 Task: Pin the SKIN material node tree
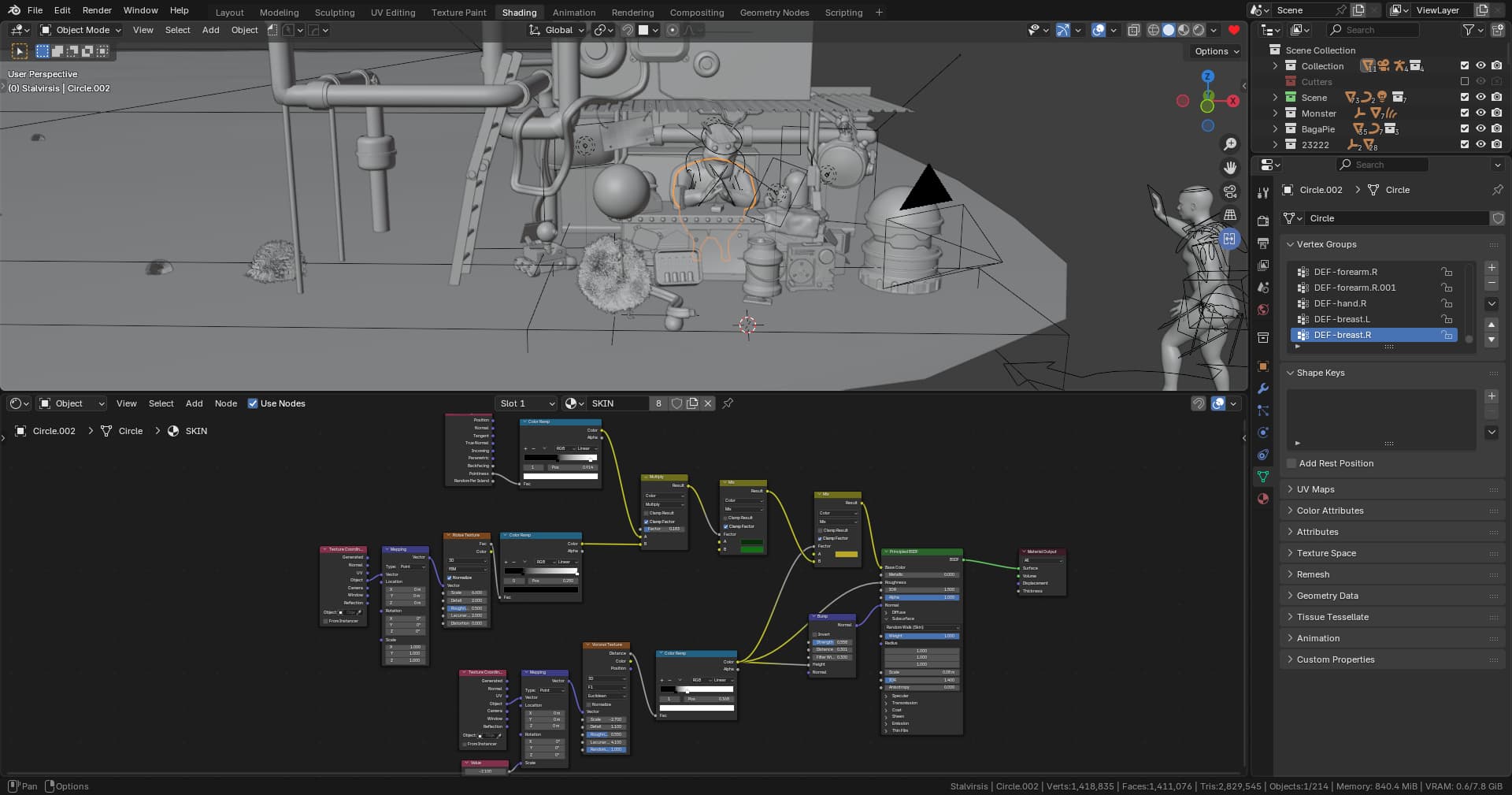pyautogui.click(x=728, y=403)
